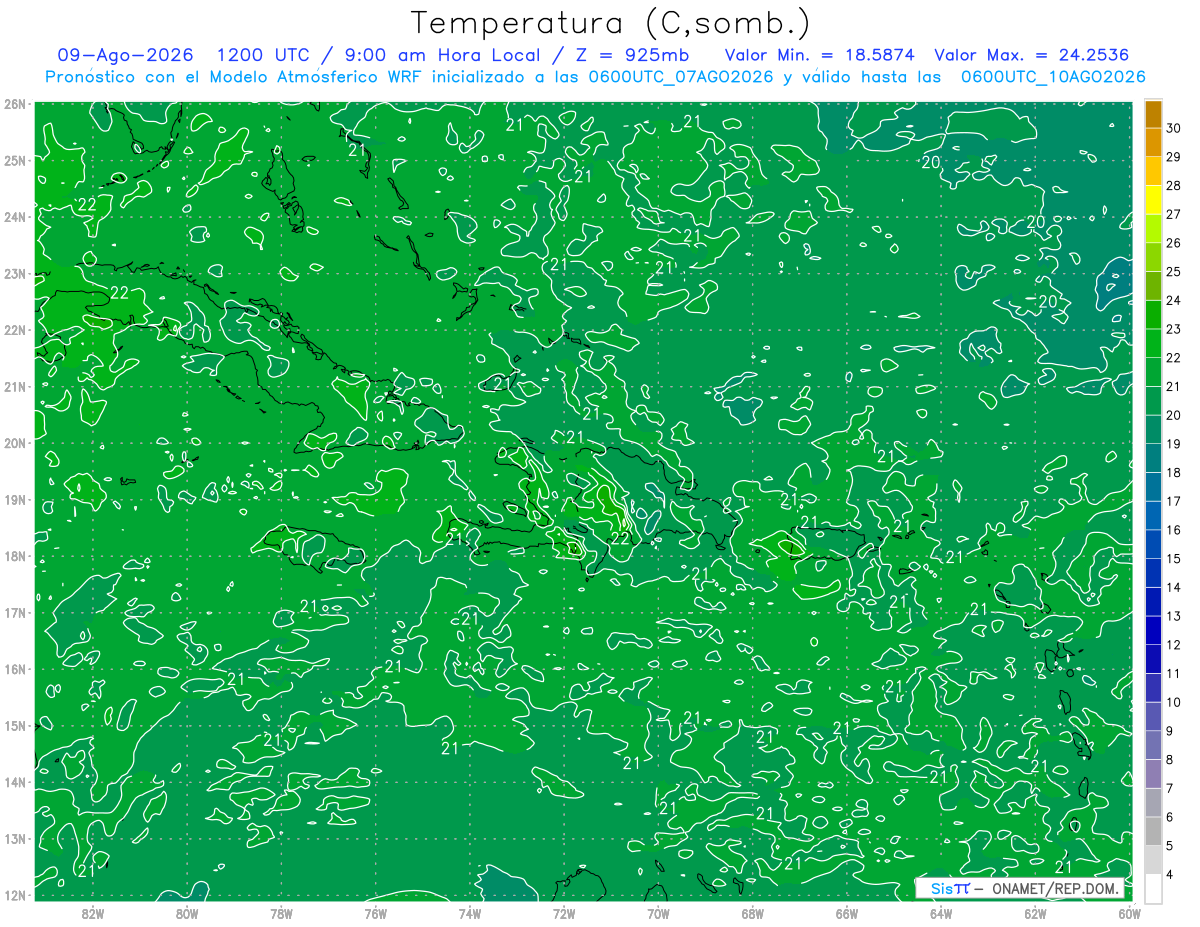Click the '26N' latitude label
This screenshot has height=927, width=1200.
tap(15, 104)
